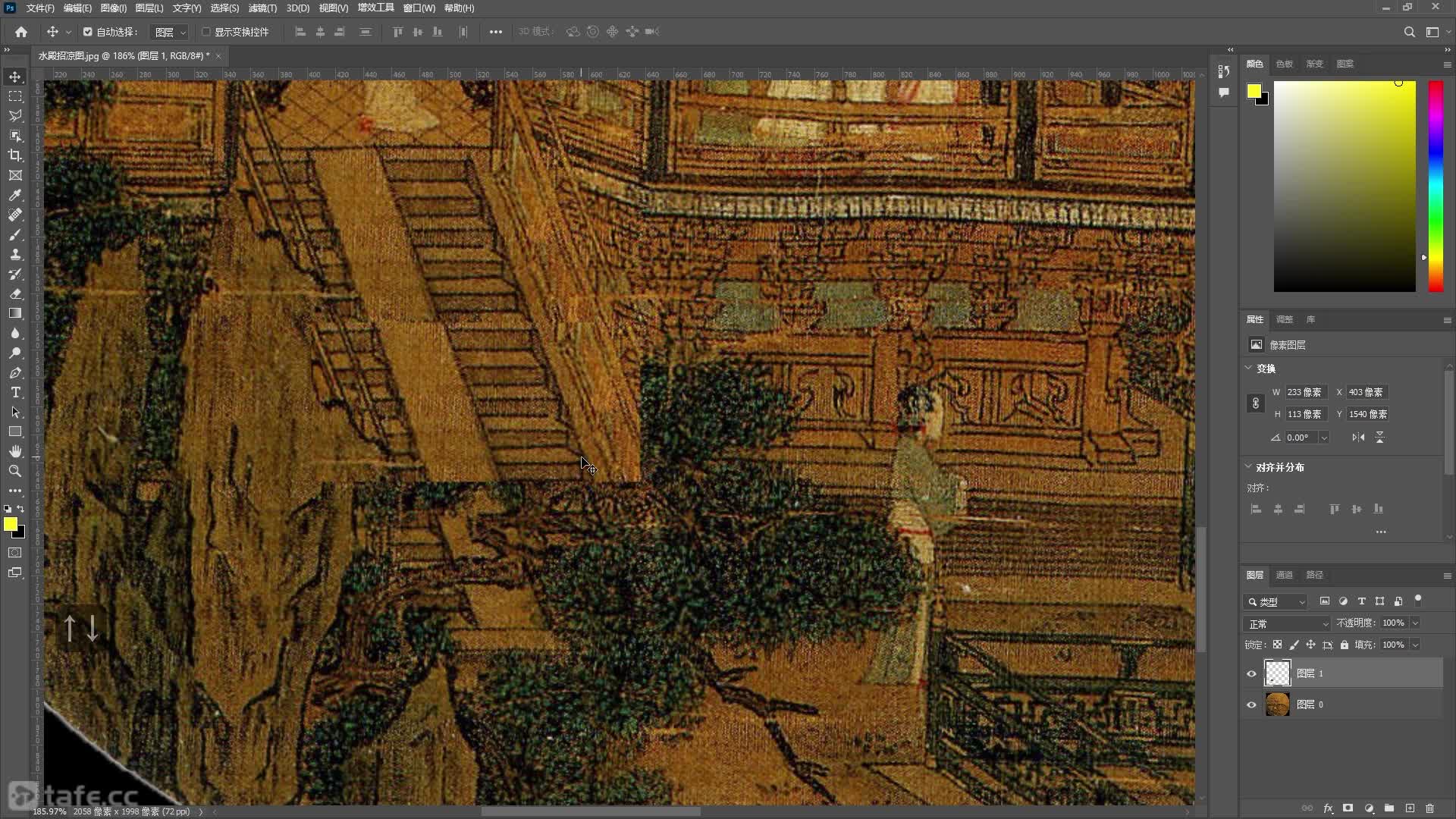Select the Clone Stamp tool

[x=15, y=254]
